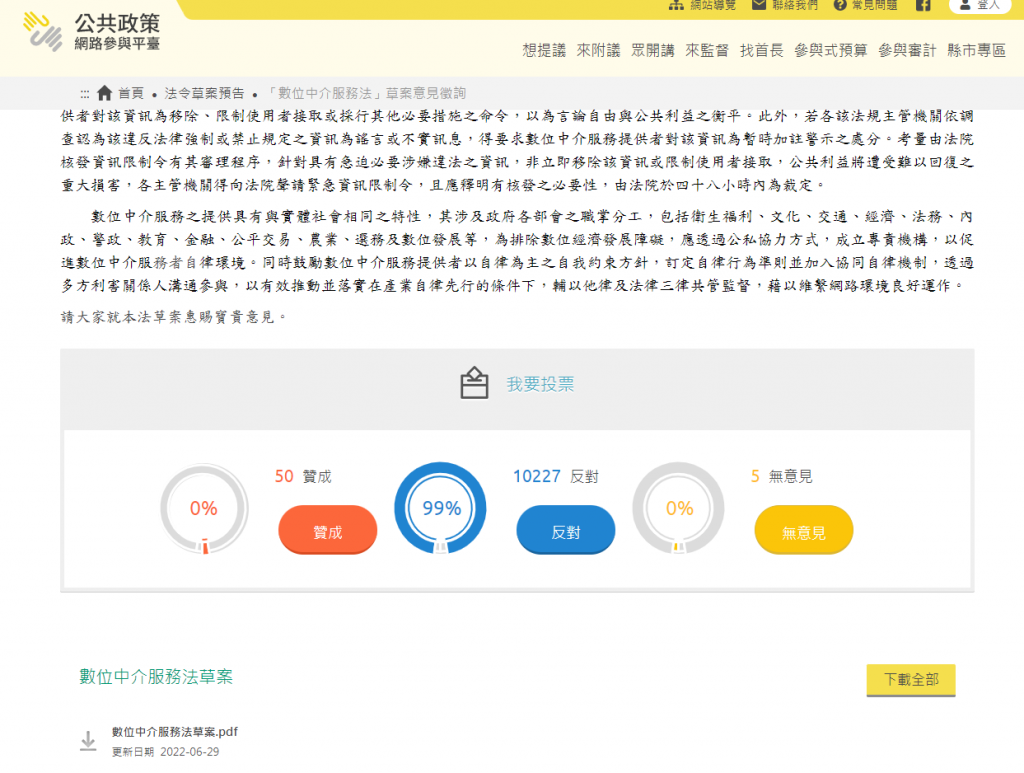Click the 公共政策網路參與平臺 logo
The width and height of the screenshot is (1024, 773).
(x=91, y=31)
